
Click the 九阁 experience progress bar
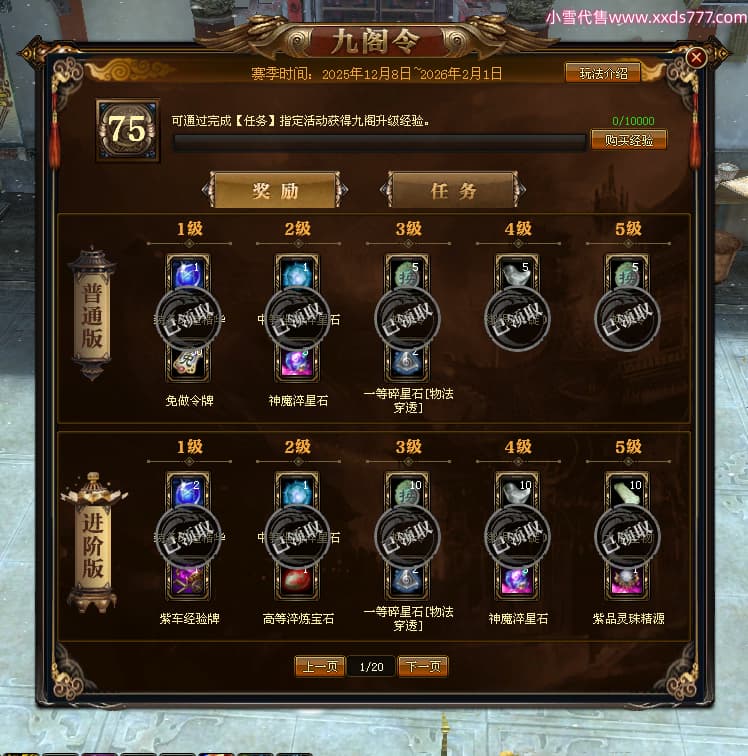[380, 143]
